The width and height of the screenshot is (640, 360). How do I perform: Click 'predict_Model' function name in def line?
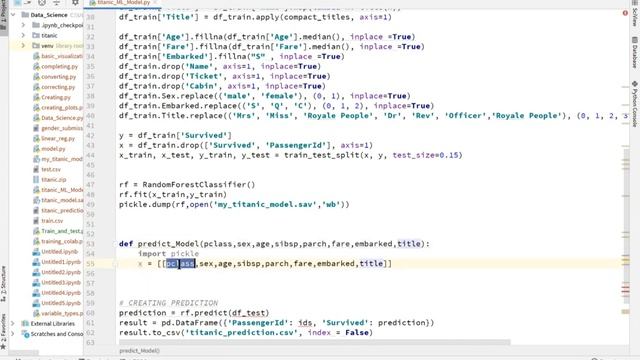168,244
